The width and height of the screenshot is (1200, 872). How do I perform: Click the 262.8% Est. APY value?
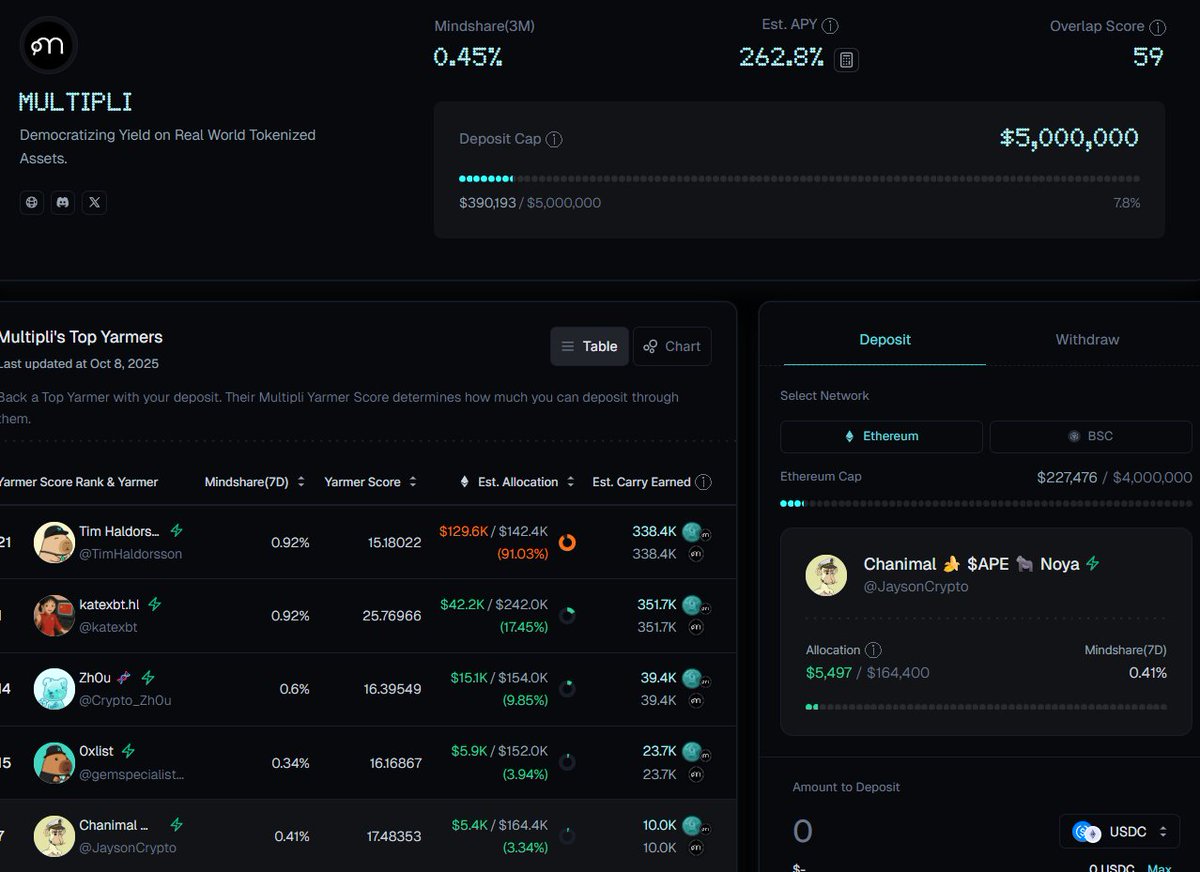781,58
